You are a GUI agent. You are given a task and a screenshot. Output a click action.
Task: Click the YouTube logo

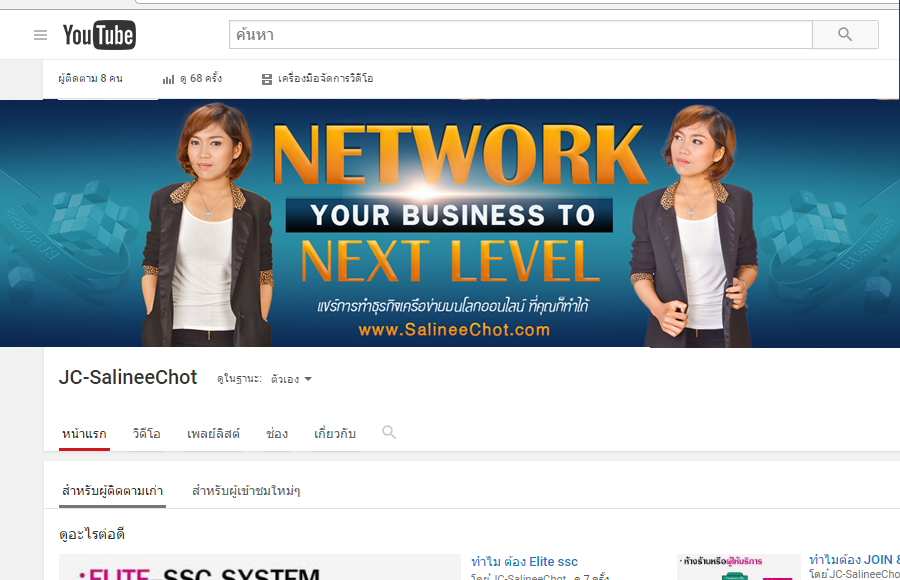coord(99,36)
